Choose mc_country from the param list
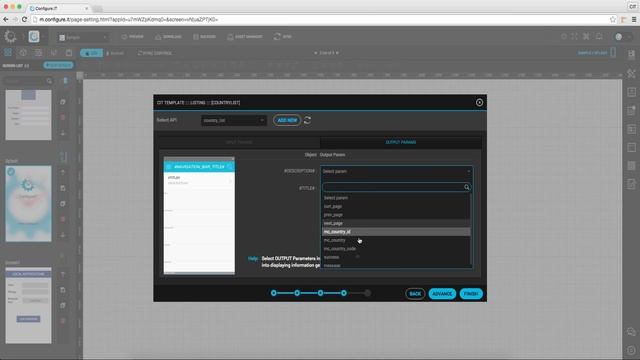Viewport: 640px width, 360px height. coord(396,240)
